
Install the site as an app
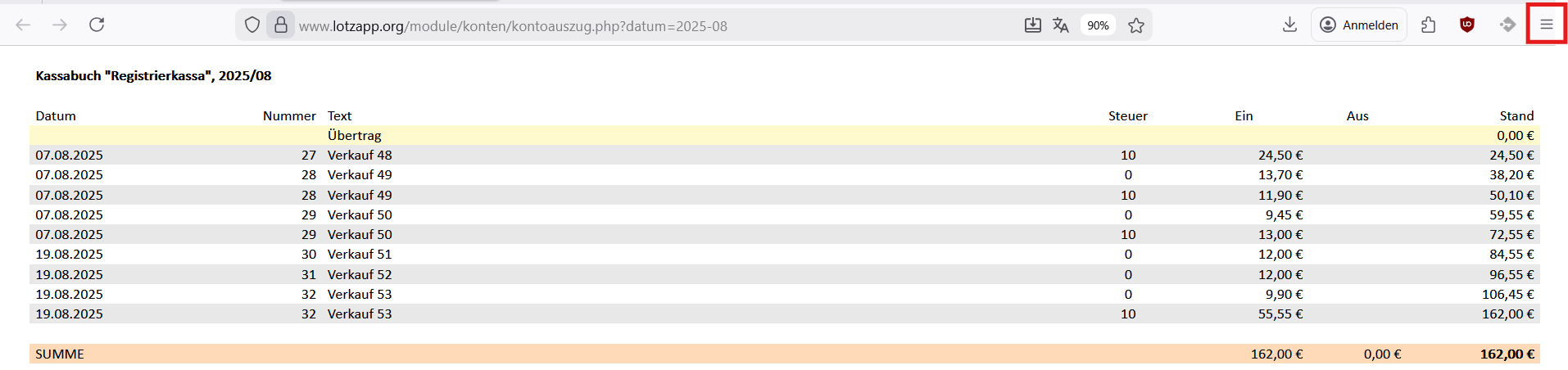(x=1033, y=25)
